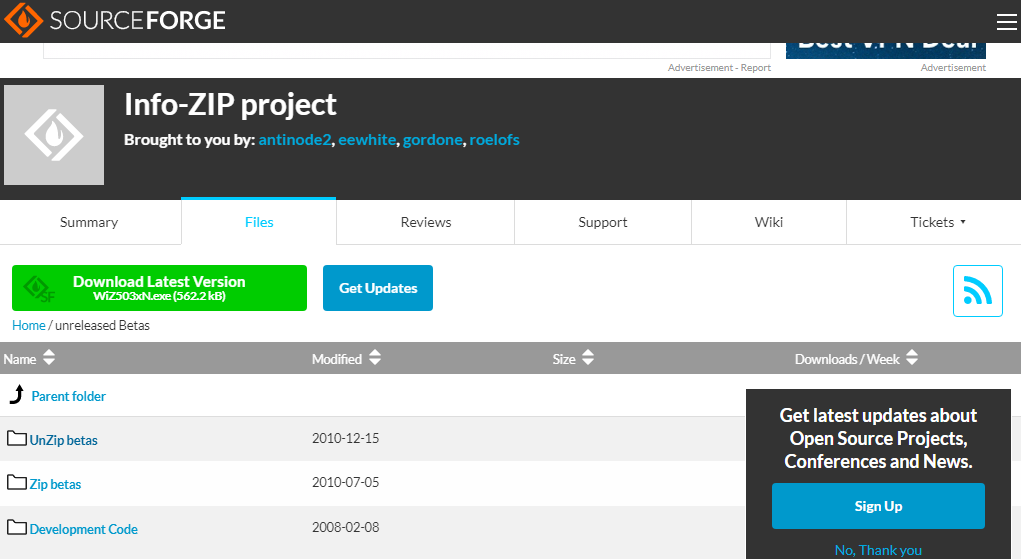Open the roelofs author link
The height and width of the screenshot is (559, 1021).
click(x=494, y=139)
